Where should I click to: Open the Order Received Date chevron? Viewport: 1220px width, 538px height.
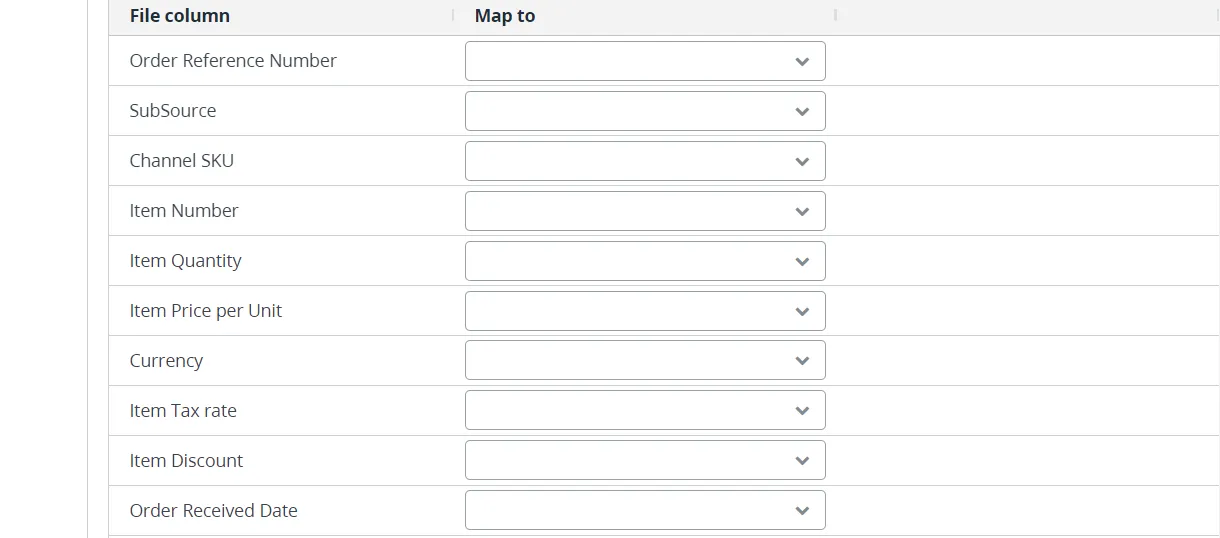click(x=802, y=511)
